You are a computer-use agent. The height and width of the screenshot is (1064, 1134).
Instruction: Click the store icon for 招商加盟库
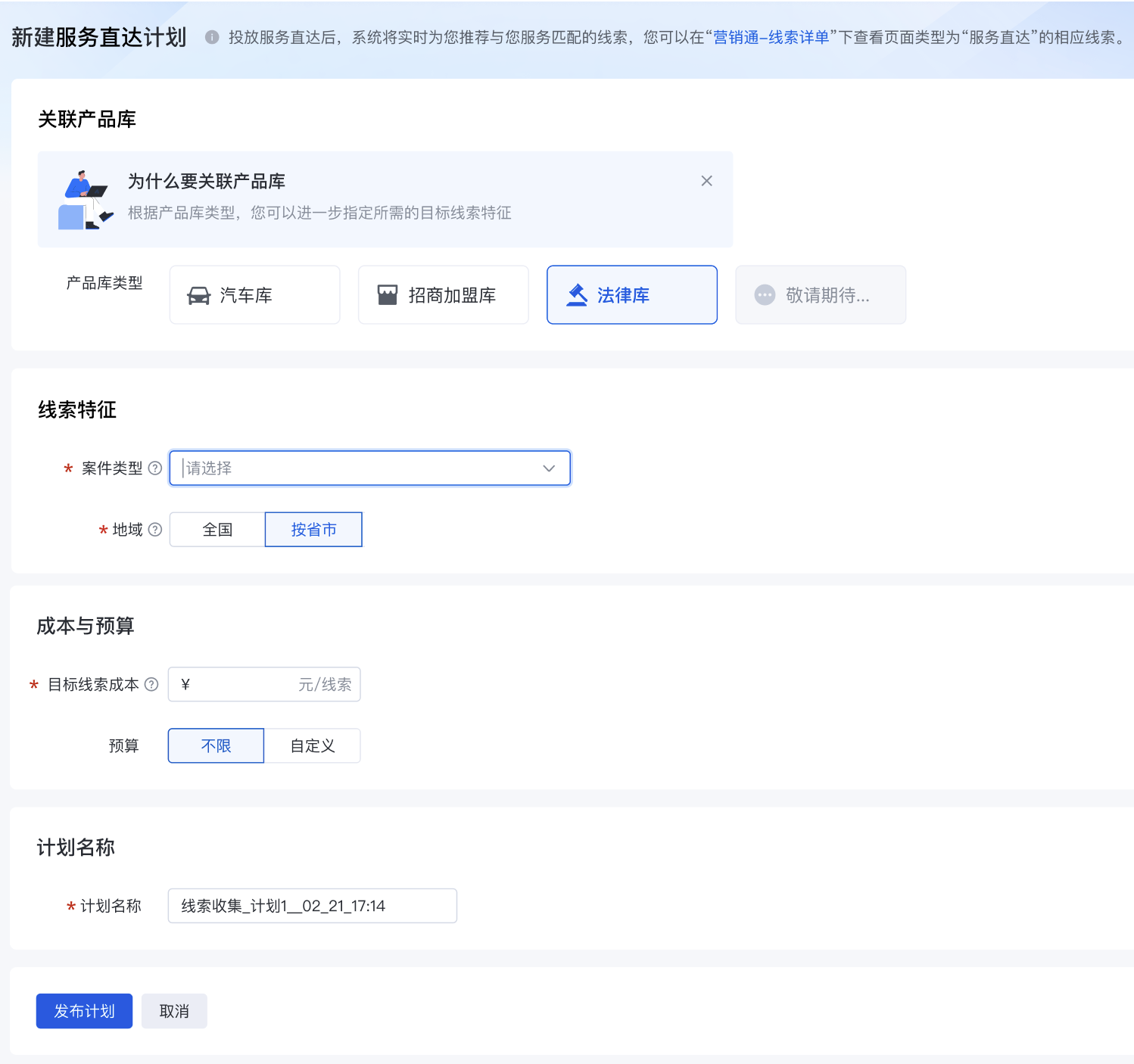(x=388, y=295)
